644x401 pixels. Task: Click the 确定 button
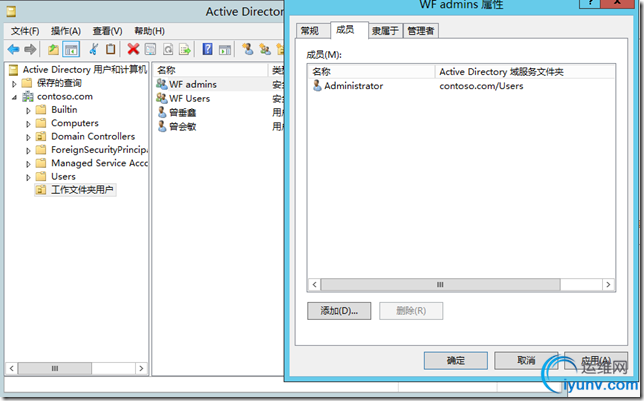[x=455, y=360]
